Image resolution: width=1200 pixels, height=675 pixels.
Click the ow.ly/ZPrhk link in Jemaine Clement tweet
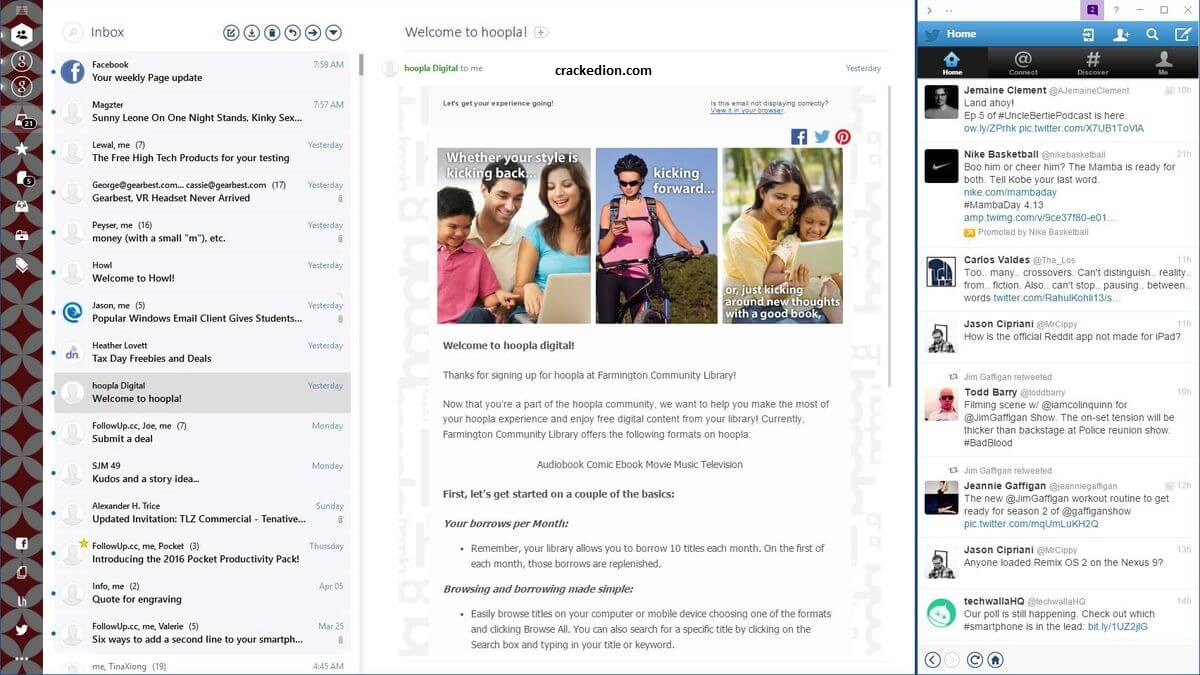click(992, 129)
